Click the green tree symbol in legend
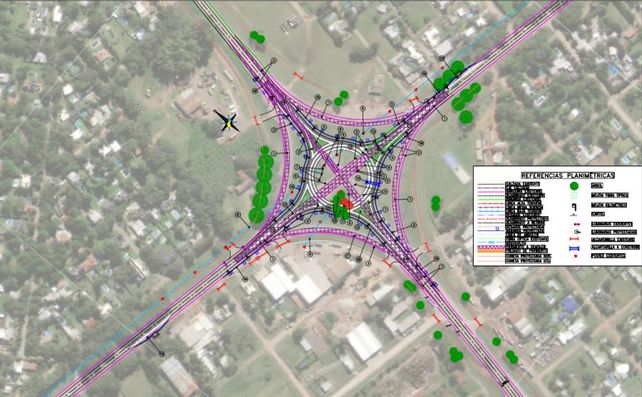Viewport: 642px width, 397px height. pyautogui.click(x=574, y=186)
